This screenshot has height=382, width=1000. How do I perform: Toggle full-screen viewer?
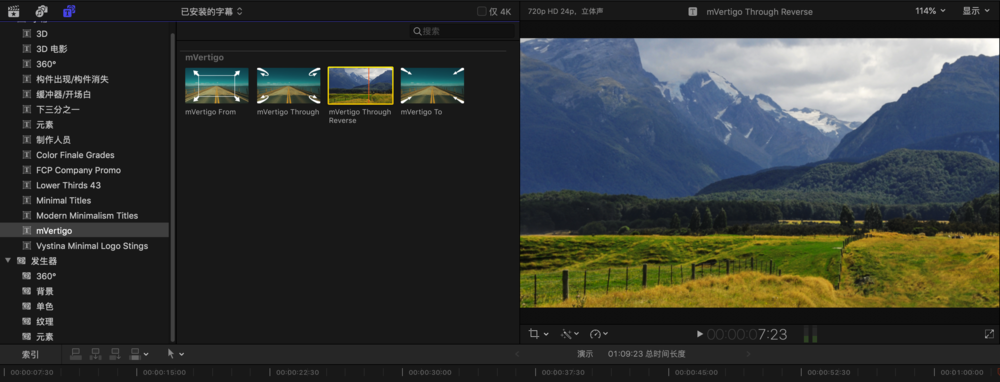(989, 334)
